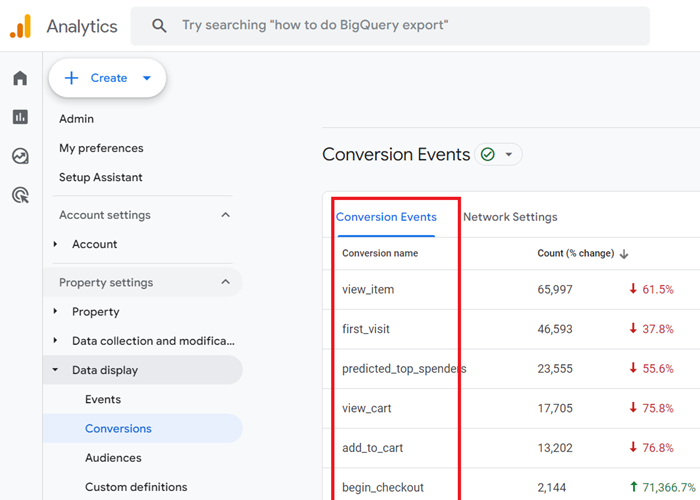Click the 65,997 count value
This screenshot has width=700, height=500.
[555, 289]
